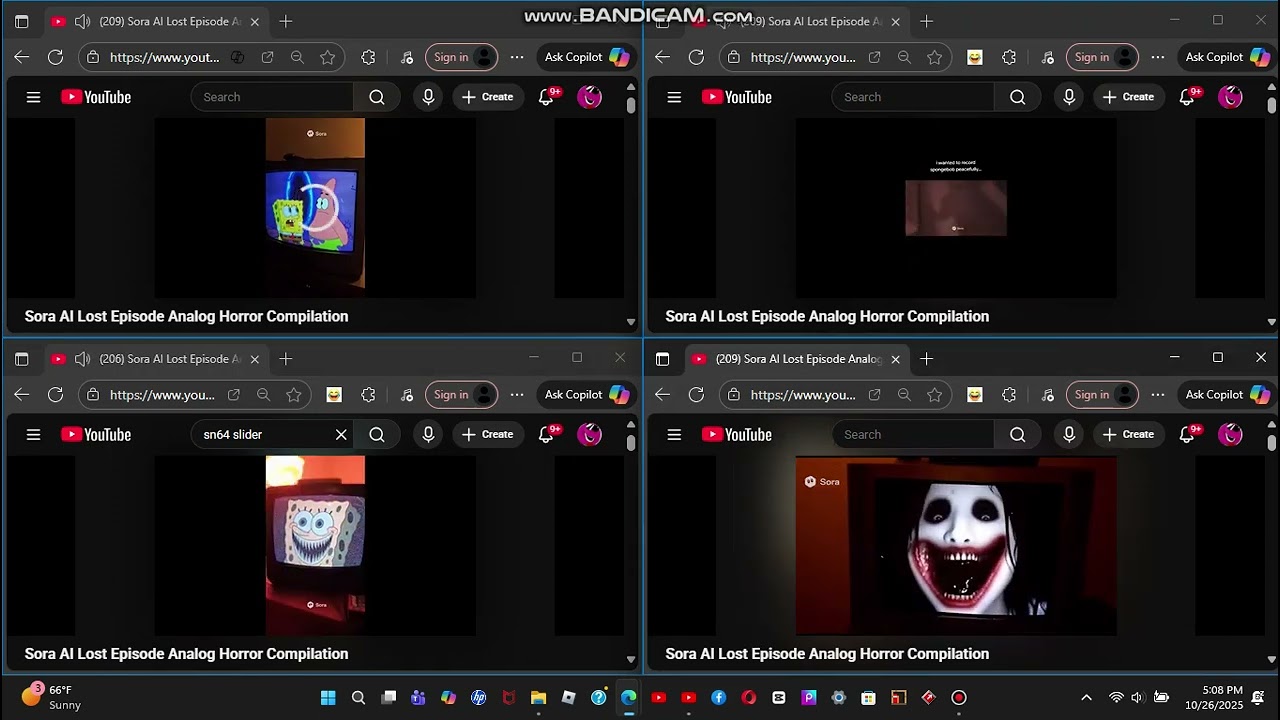Click Create button in bottom-left YouTube window
This screenshot has width=1280, height=720.
coord(488,434)
